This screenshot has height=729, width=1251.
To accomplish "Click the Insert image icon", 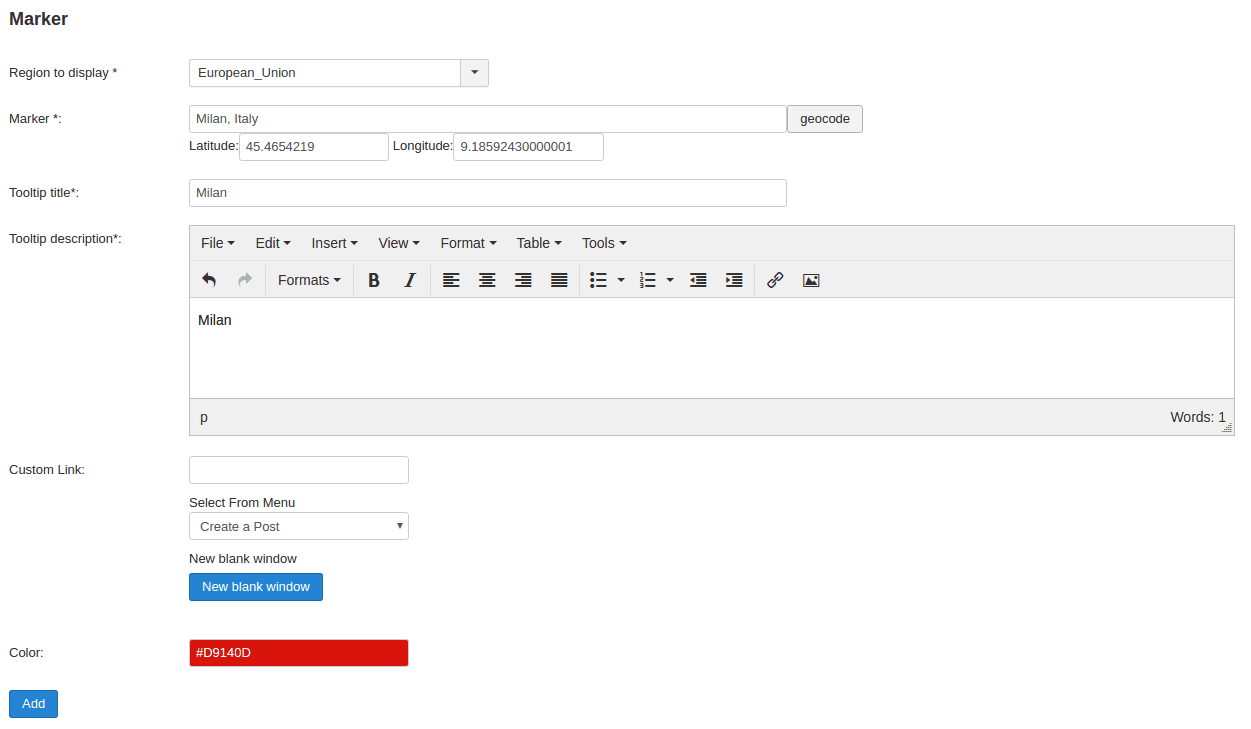I will pos(811,280).
